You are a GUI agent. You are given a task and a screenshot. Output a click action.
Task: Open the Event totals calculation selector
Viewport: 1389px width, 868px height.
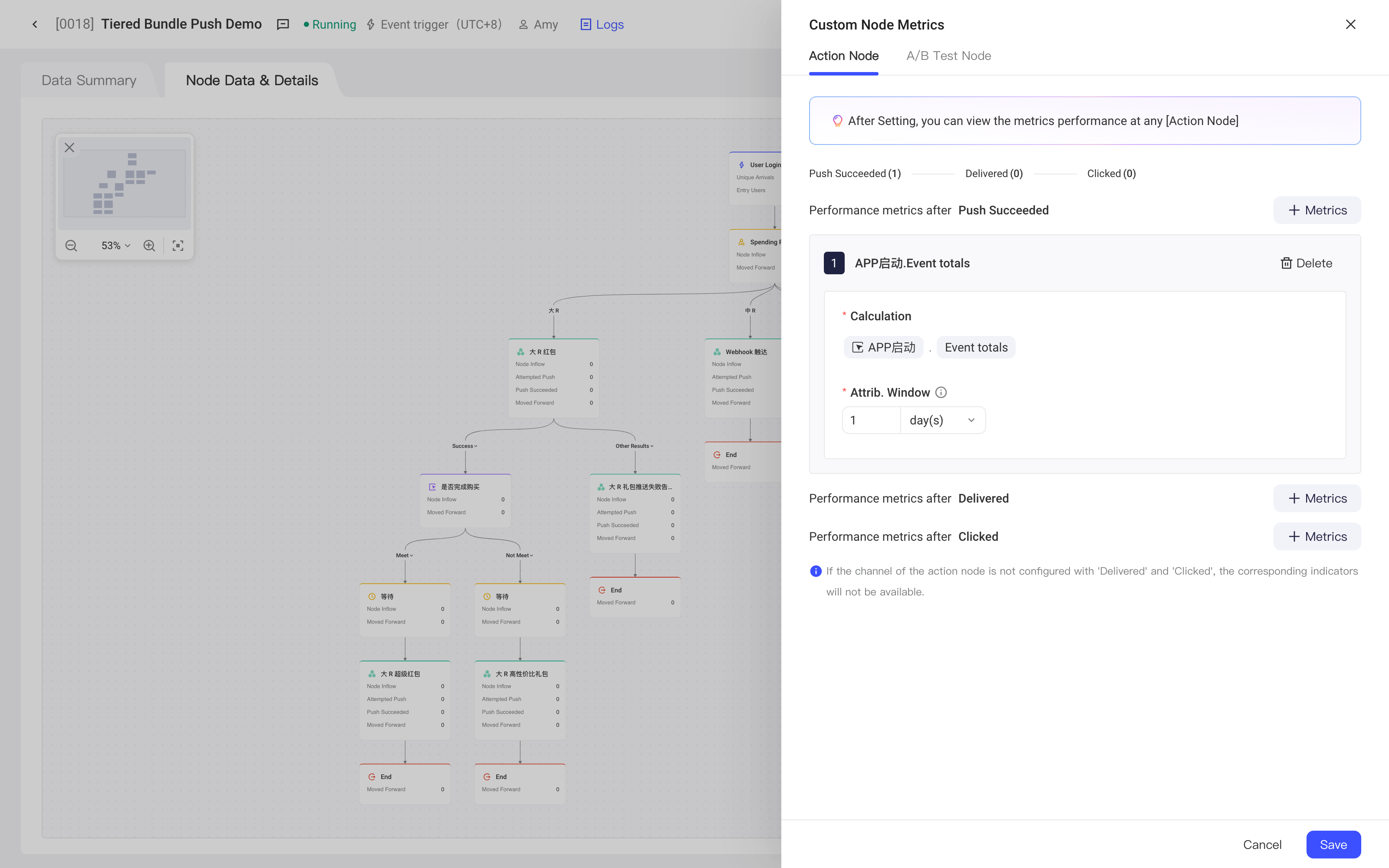coord(976,347)
